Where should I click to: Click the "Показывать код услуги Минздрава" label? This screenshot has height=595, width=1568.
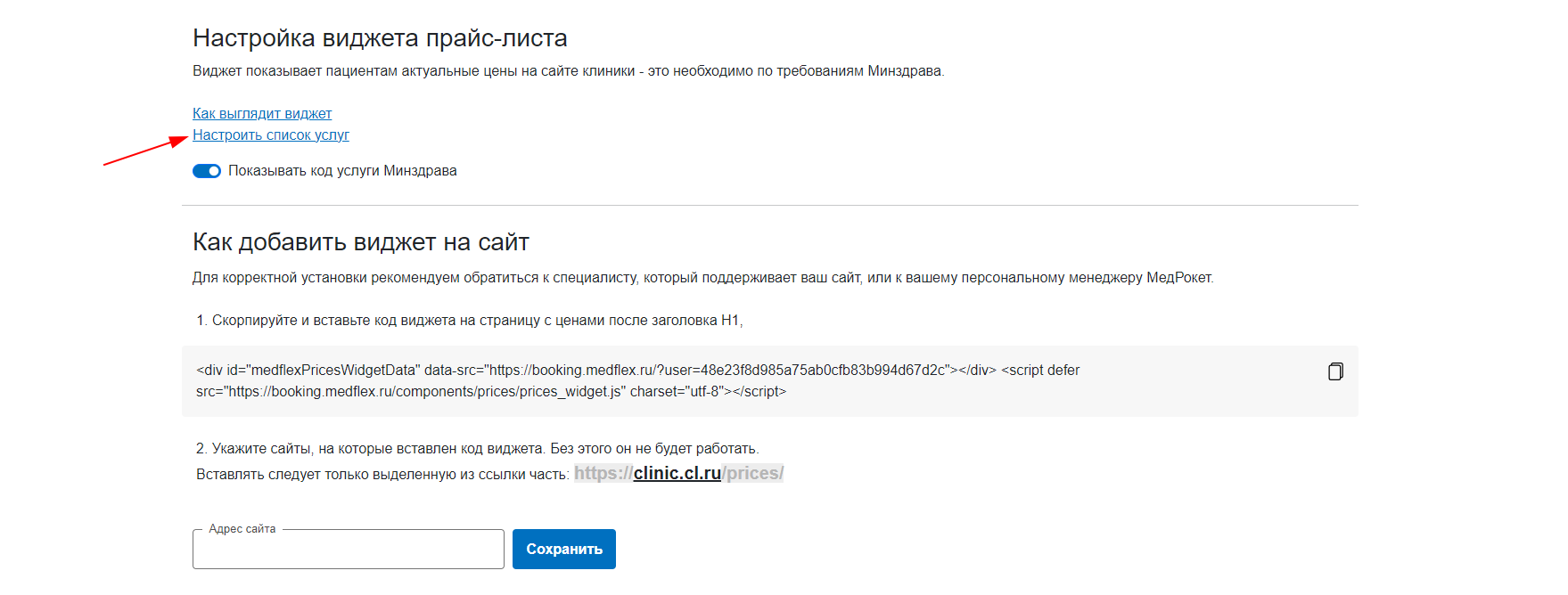pyautogui.click(x=342, y=171)
